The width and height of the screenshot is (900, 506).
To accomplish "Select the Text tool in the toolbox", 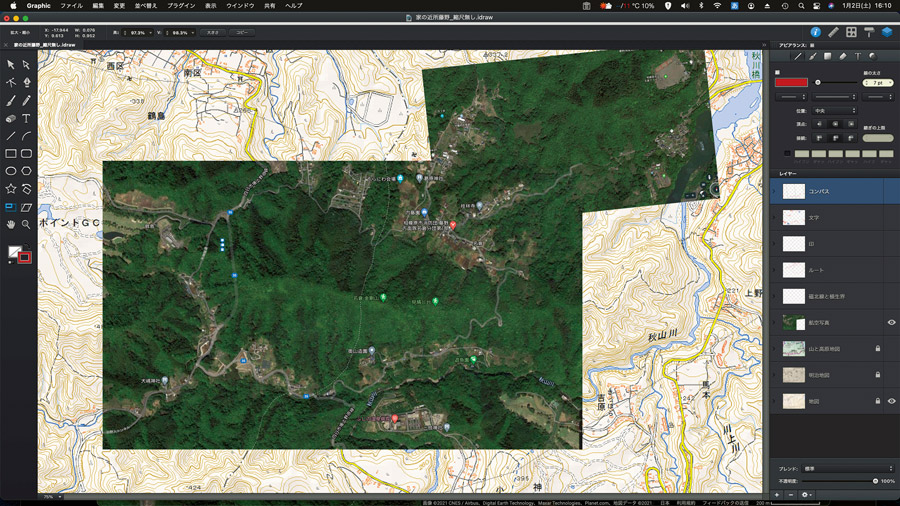I will (x=26, y=118).
